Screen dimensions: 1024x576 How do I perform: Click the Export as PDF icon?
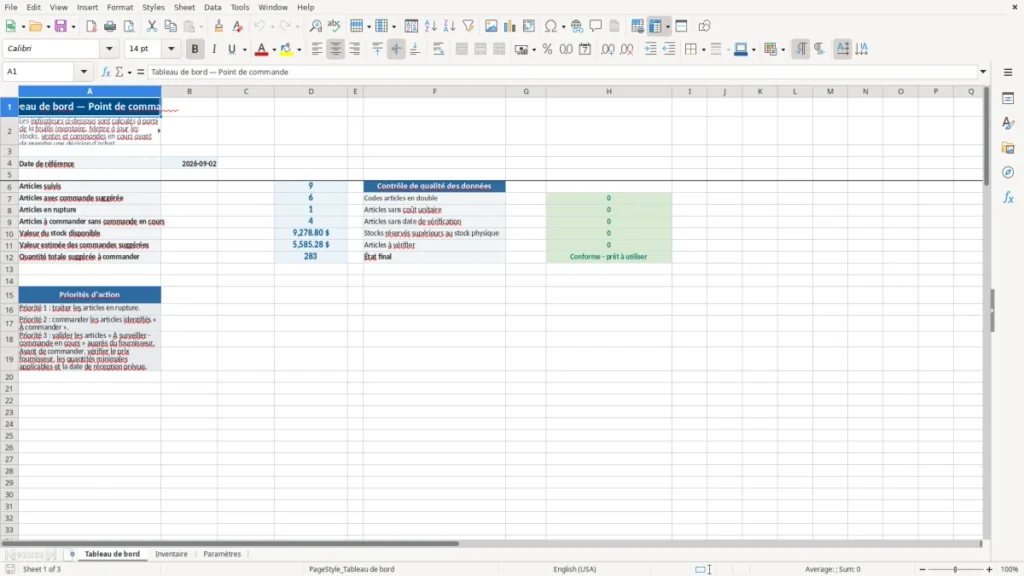[x=91, y=26]
